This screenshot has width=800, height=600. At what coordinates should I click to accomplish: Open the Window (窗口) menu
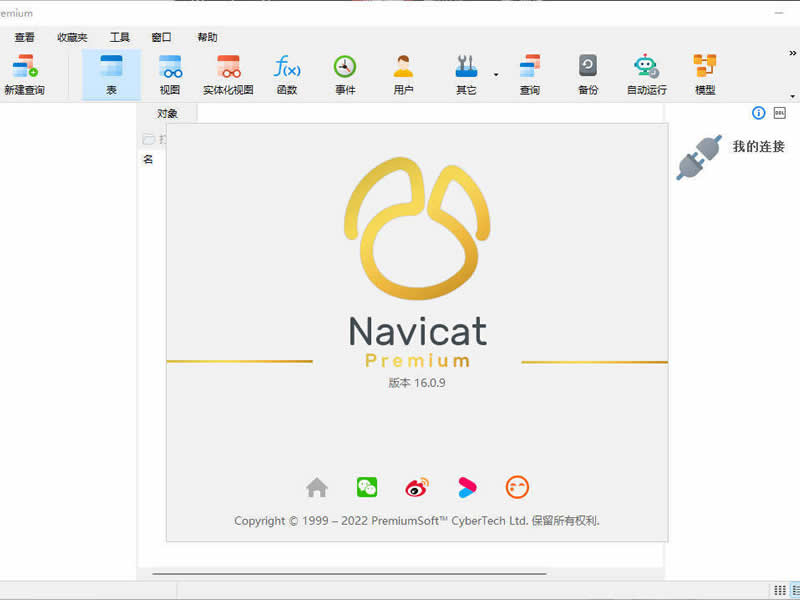click(x=161, y=37)
